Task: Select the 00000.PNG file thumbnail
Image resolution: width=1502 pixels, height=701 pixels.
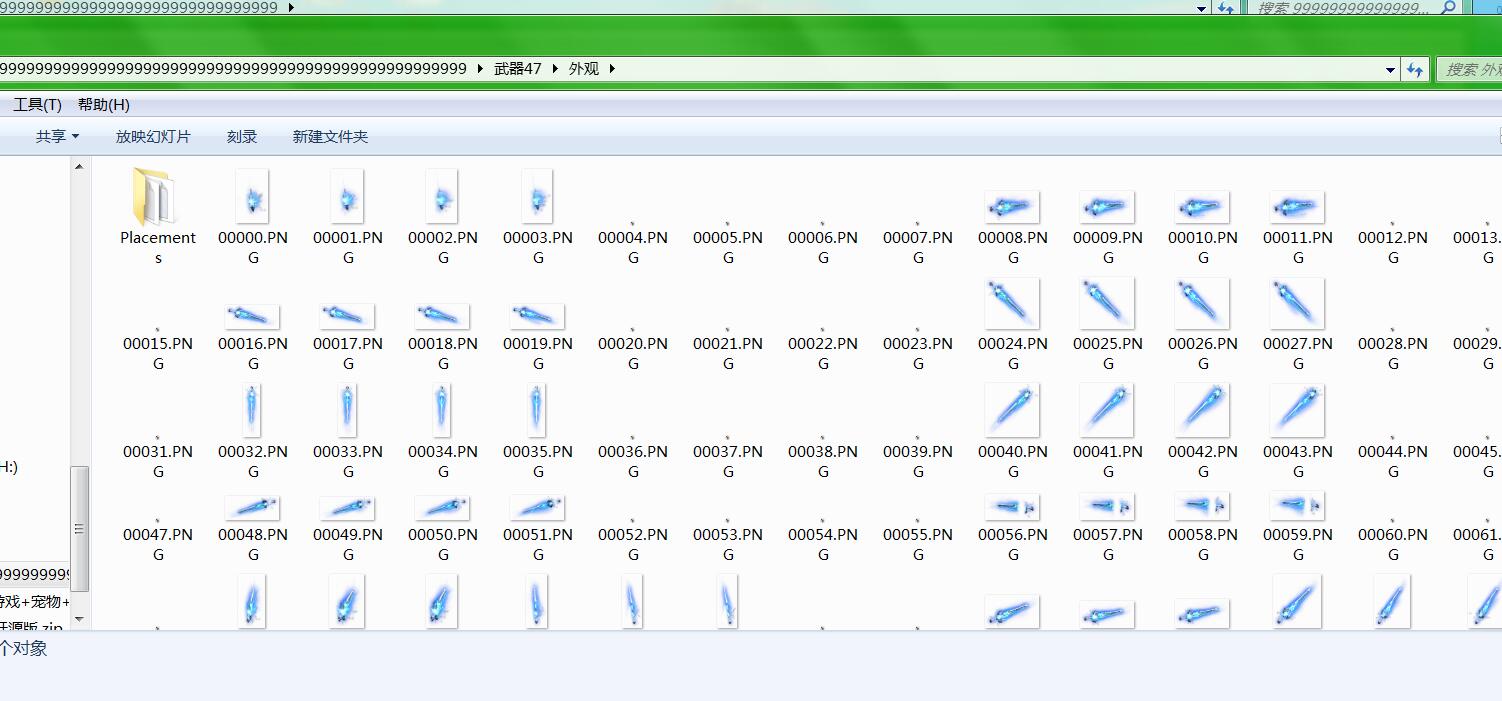Action: tap(252, 197)
